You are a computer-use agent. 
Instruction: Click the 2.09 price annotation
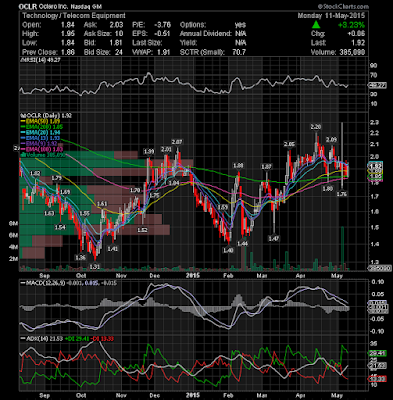tap(331, 139)
